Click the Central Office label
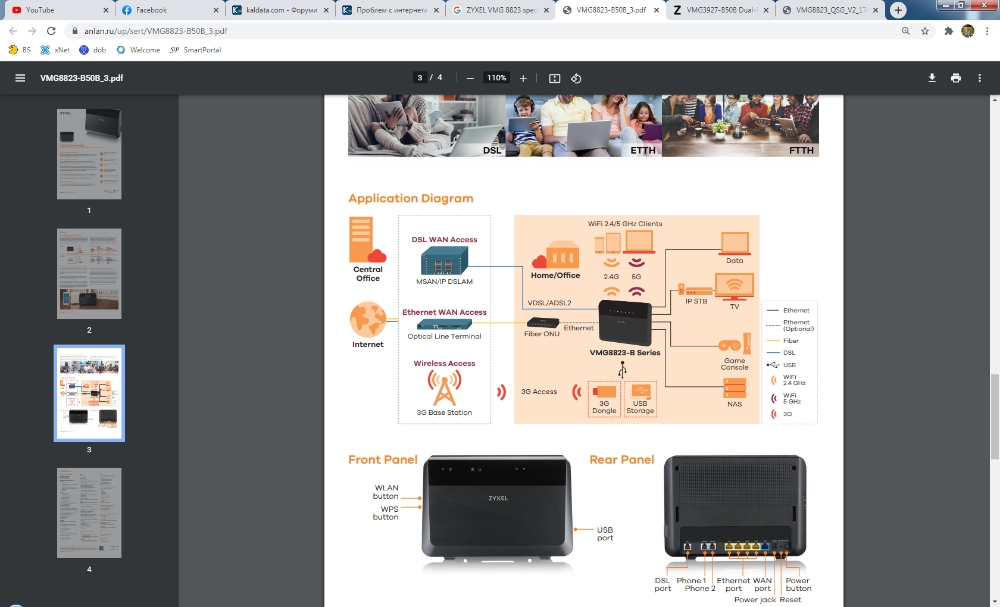 368,274
